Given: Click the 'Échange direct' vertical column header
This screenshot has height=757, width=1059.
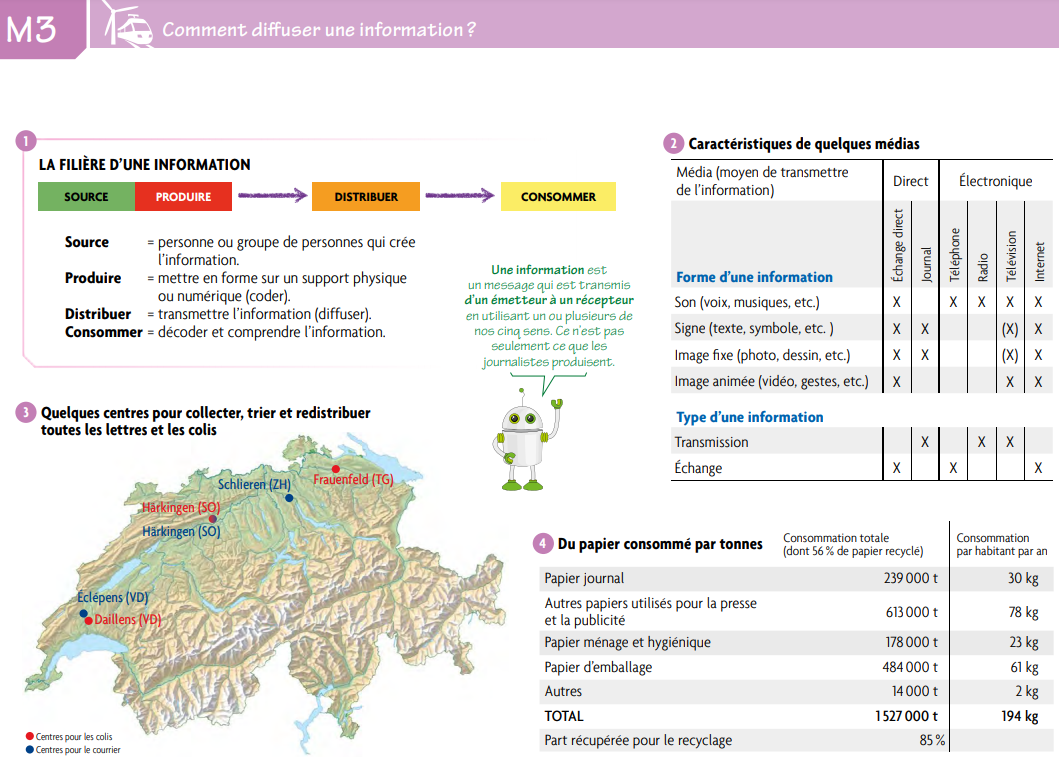Looking at the screenshot, I should [897, 245].
